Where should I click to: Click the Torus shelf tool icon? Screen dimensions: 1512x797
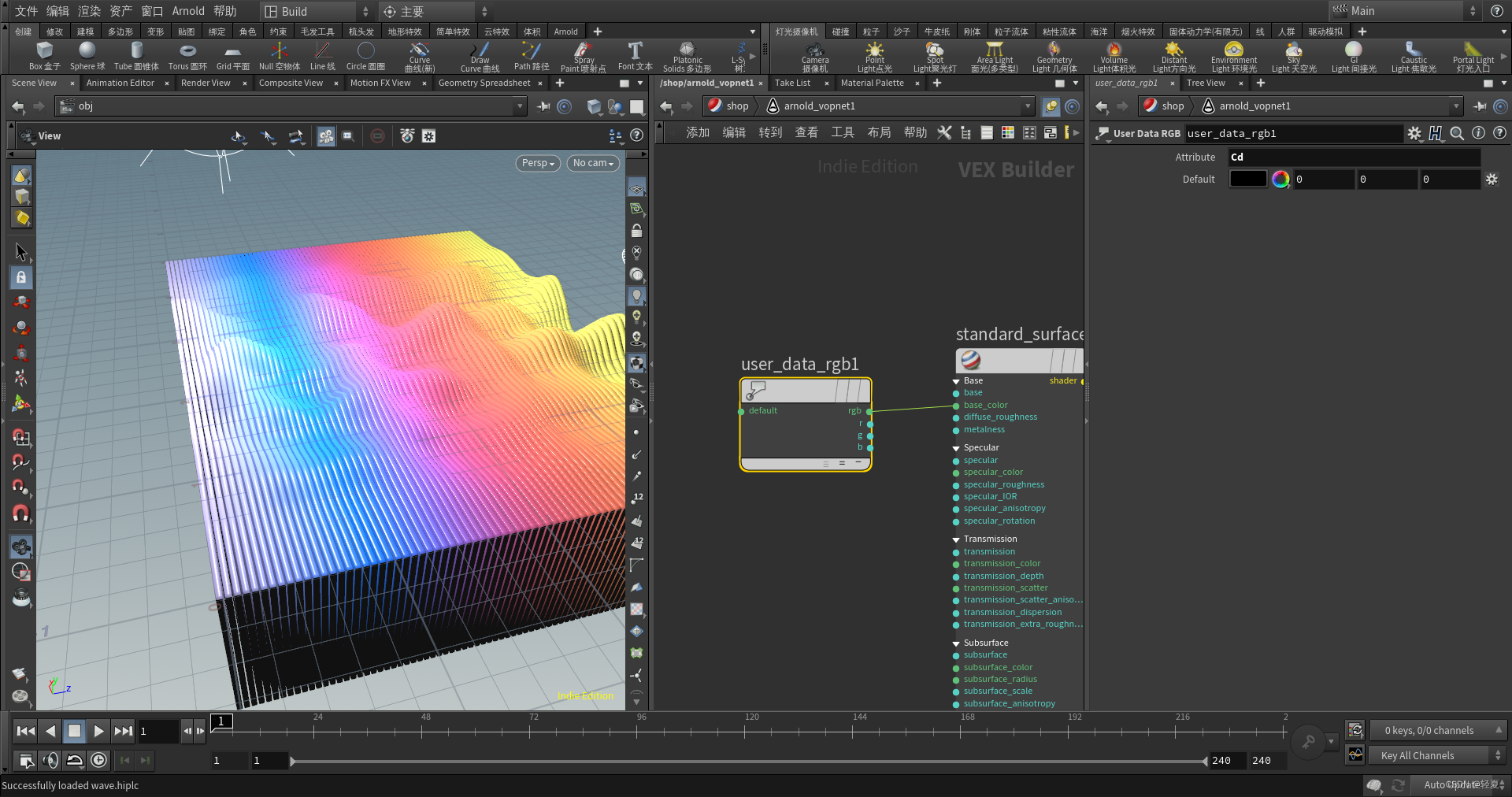pyautogui.click(x=187, y=52)
